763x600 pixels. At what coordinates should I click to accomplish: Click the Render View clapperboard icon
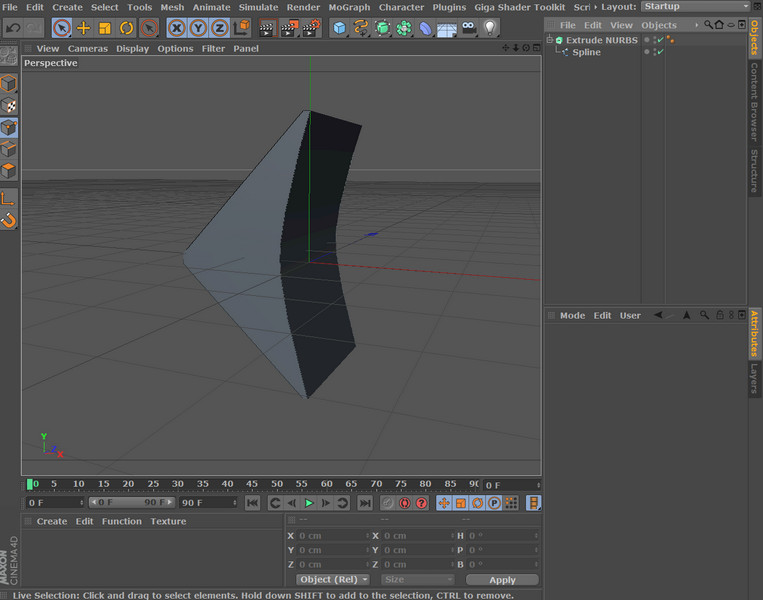click(x=267, y=28)
